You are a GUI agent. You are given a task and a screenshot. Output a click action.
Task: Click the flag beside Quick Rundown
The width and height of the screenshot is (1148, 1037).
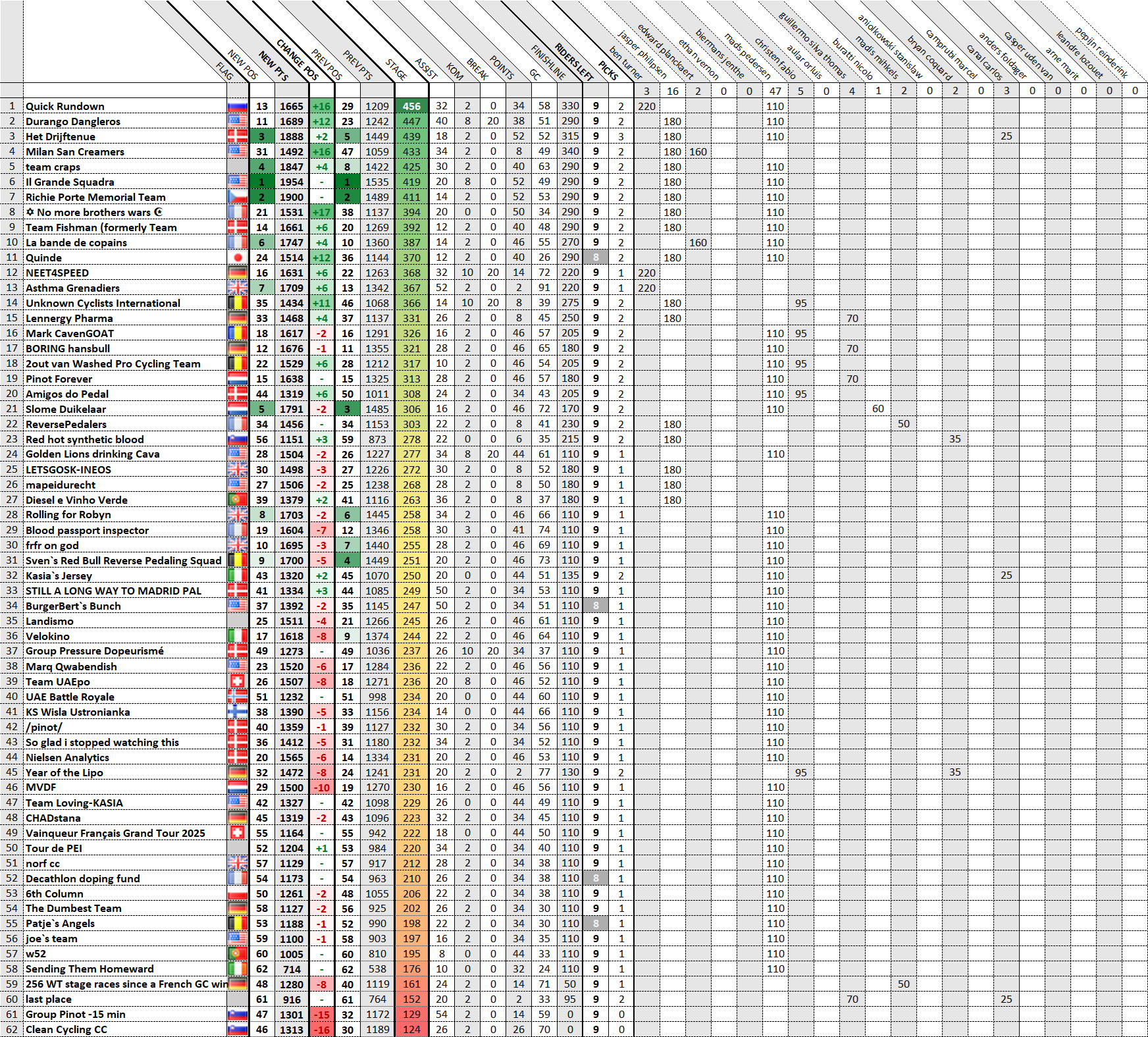point(237,106)
